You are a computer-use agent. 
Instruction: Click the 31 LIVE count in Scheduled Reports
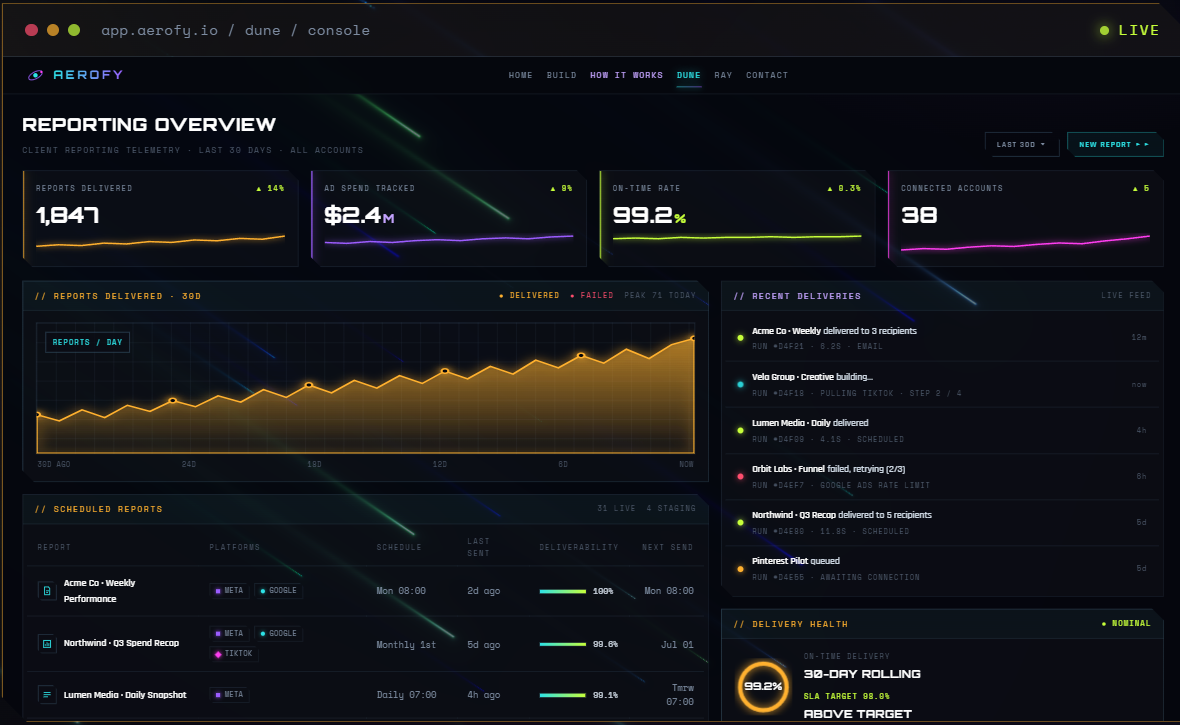pos(616,509)
